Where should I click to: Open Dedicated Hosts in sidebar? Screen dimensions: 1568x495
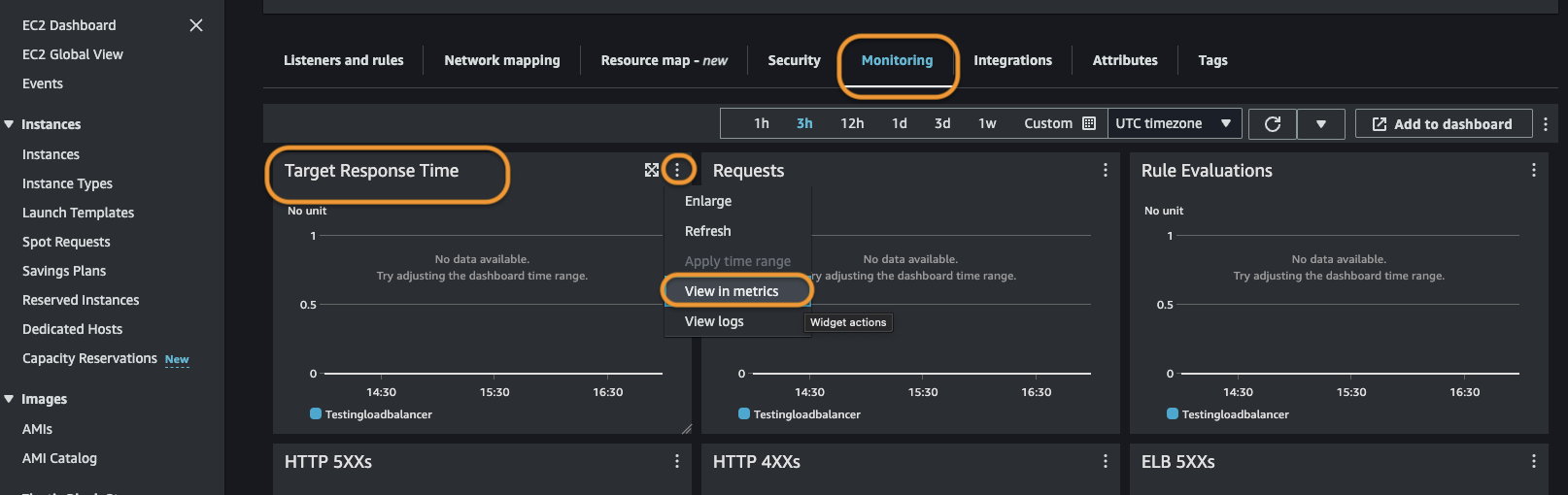tap(72, 329)
